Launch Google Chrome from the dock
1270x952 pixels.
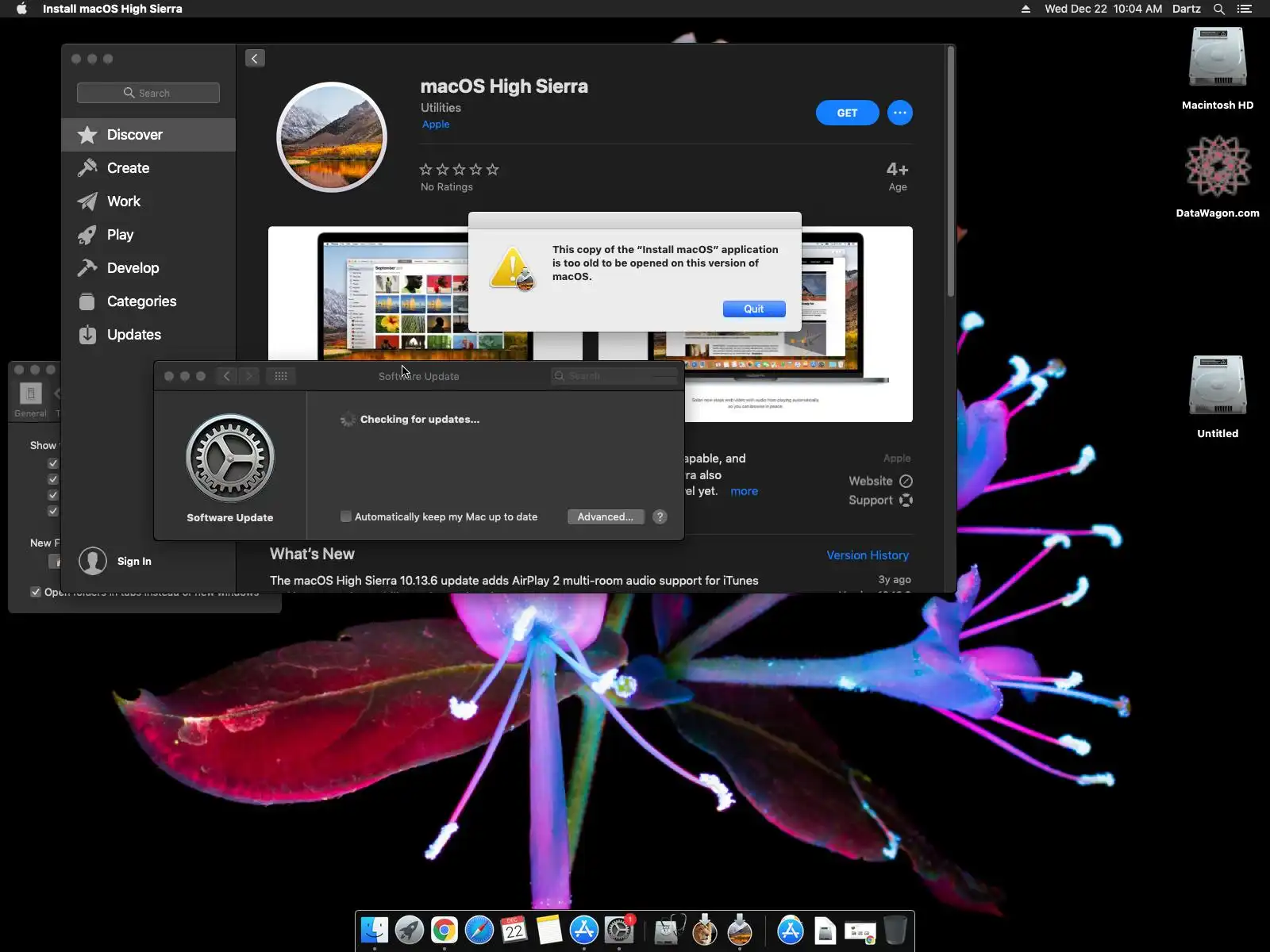(444, 930)
